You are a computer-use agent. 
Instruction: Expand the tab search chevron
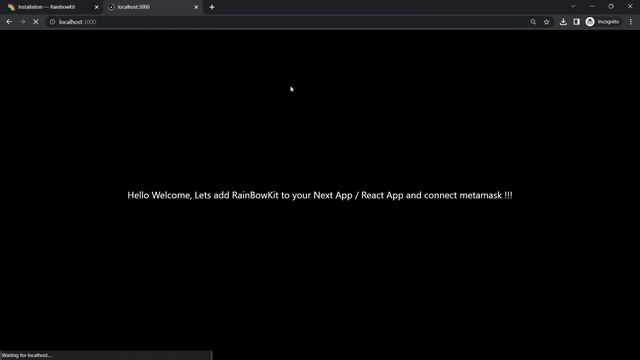[x=573, y=7]
